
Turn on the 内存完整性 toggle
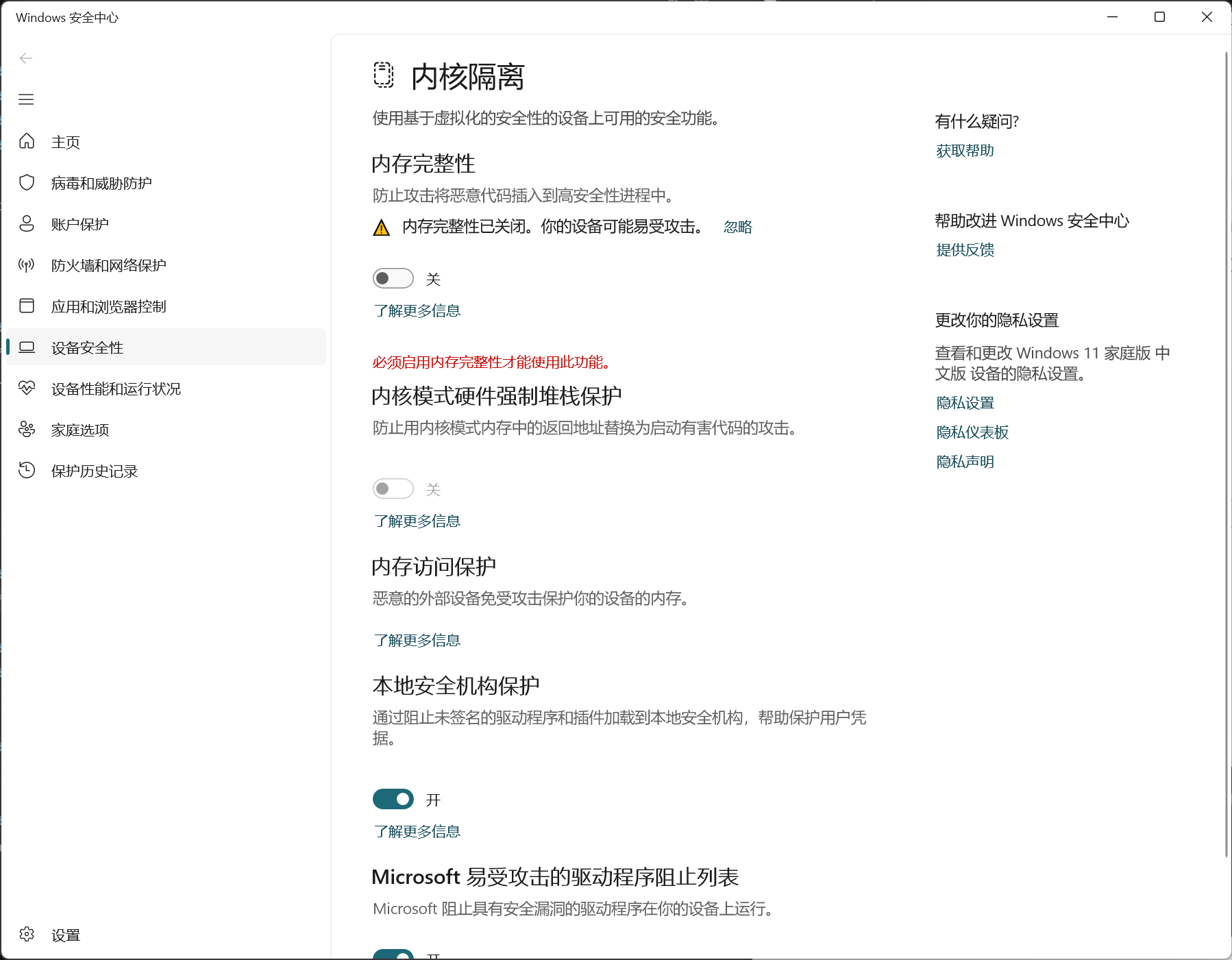(x=393, y=278)
